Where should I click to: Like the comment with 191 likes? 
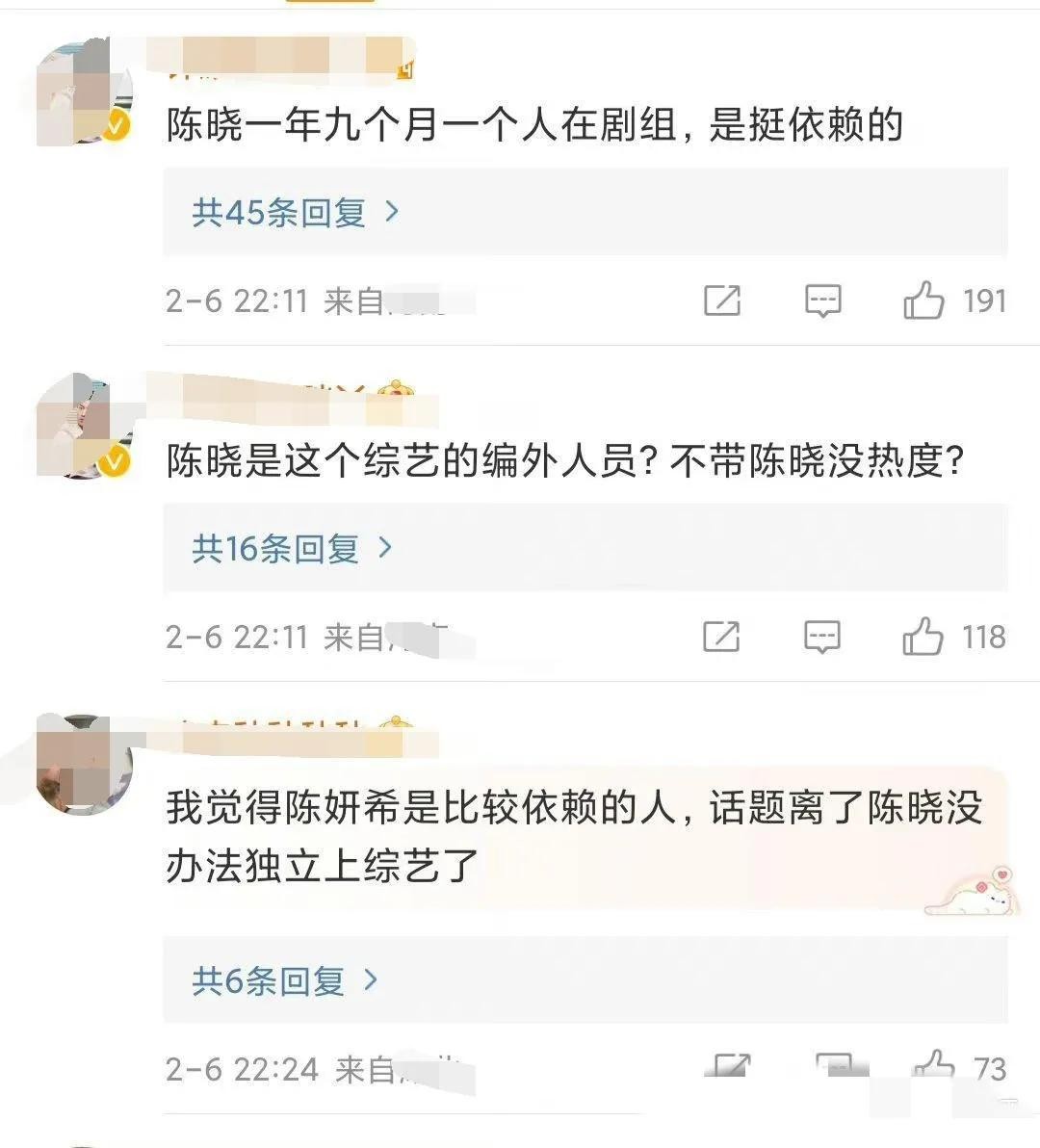pyautogui.click(x=923, y=301)
